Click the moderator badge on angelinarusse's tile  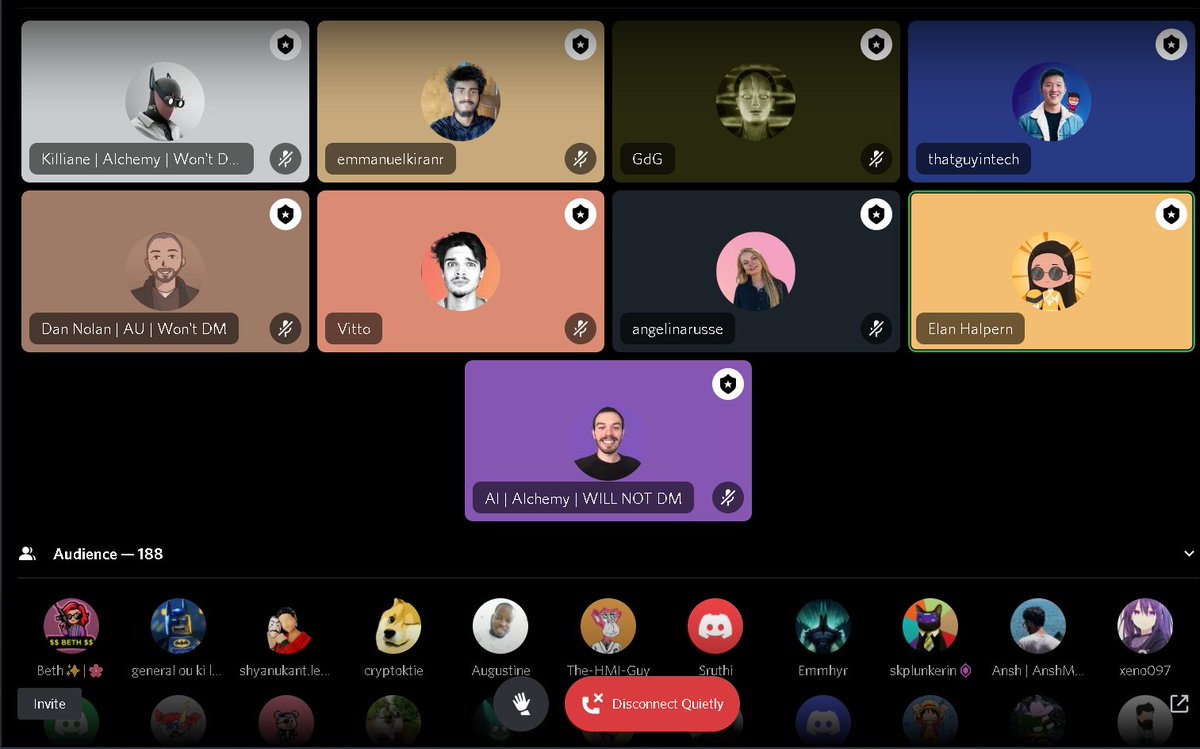[x=877, y=214]
